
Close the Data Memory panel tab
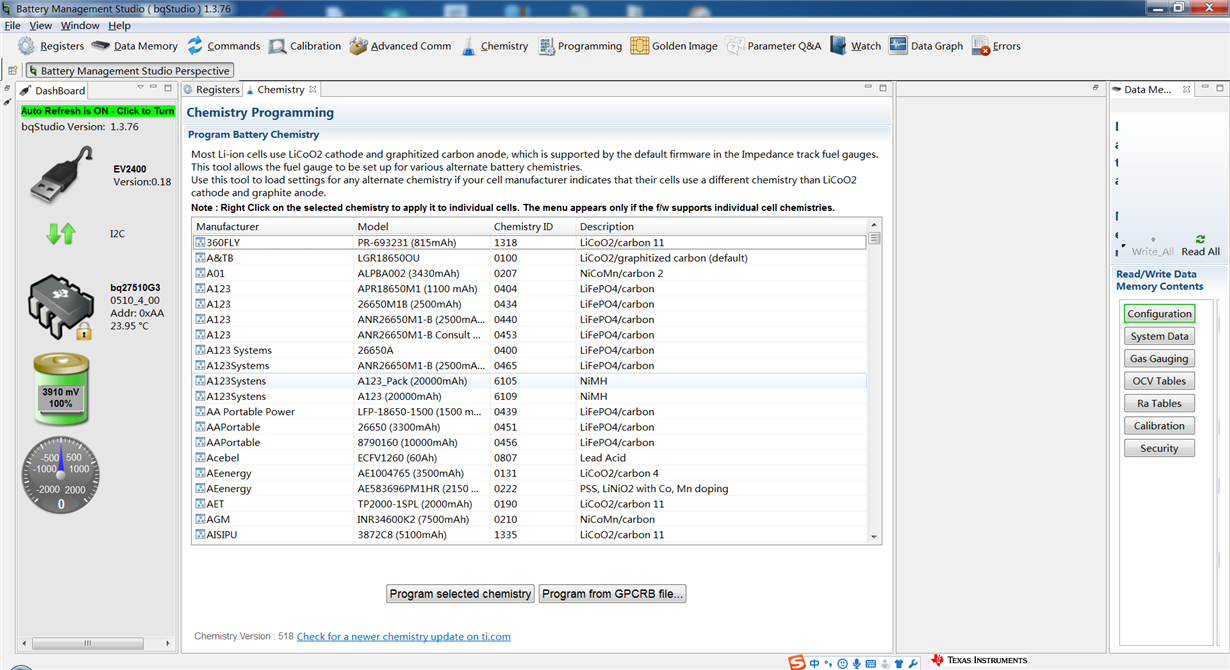(1187, 89)
